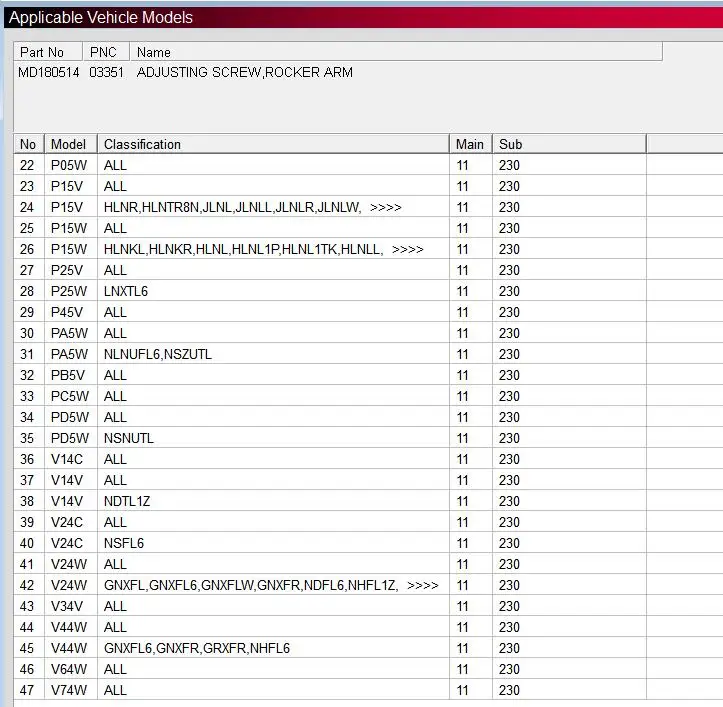This screenshot has width=723, height=707.
Task: Select row number 41 cell
Action: (29, 564)
